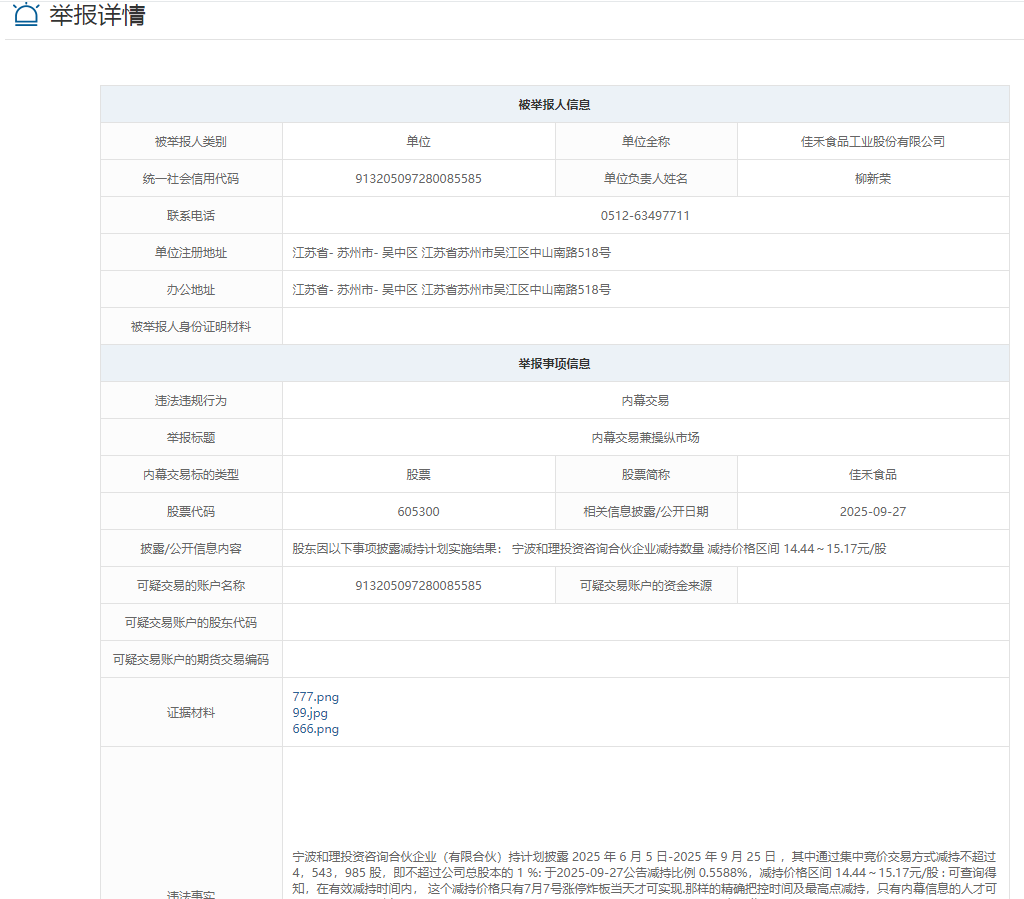The width and height of the screenshot is (1024, 899).
Task: Select the title 内幕交易兼操纵市场
Action: click(645, 438)
